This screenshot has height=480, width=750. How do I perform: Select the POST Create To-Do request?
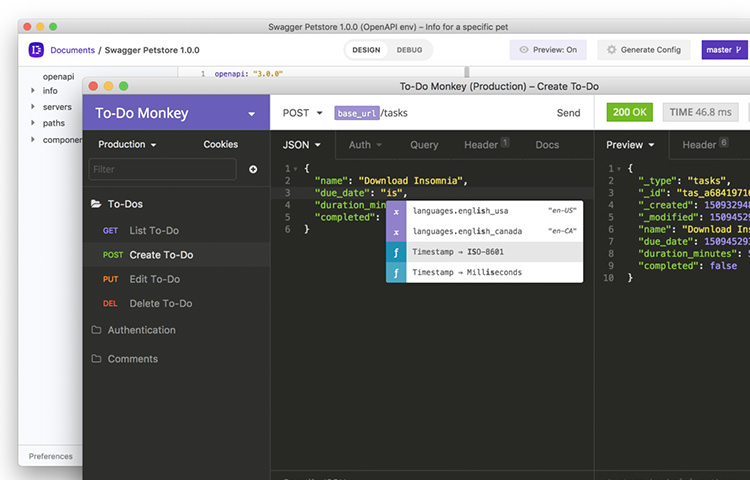[176, 255]
